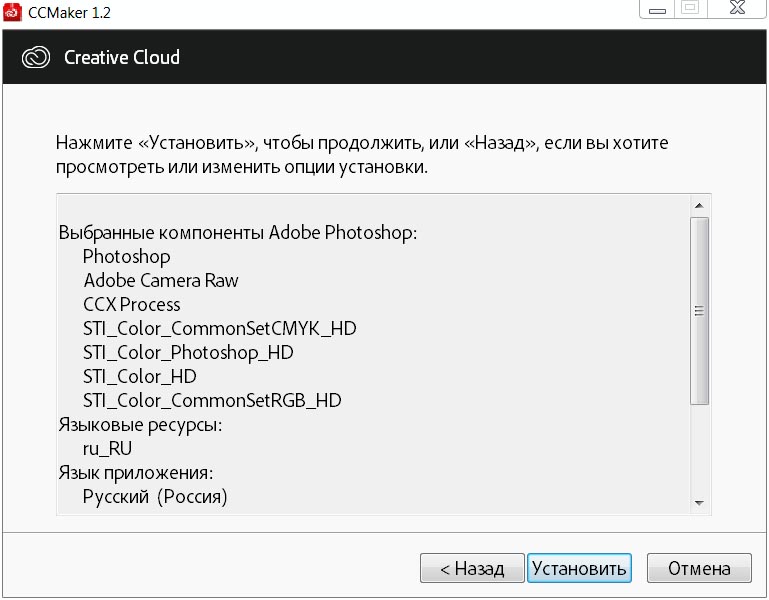
Task: Click the vertical scrollbar thumb
Action: (699, 311)
